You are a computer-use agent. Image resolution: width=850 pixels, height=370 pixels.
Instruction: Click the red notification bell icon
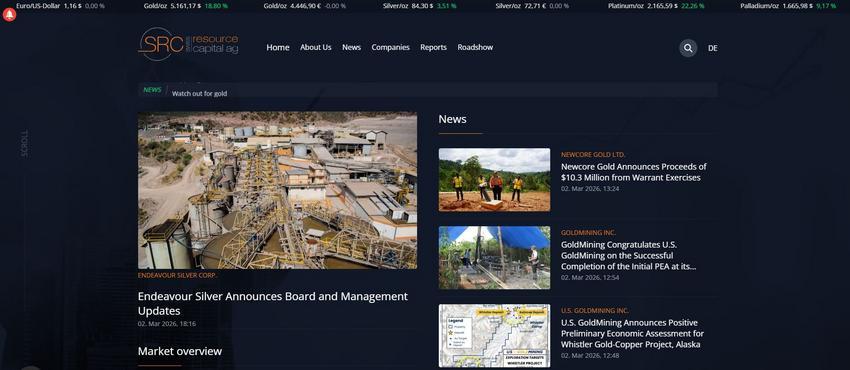click(x=9, y=15)
